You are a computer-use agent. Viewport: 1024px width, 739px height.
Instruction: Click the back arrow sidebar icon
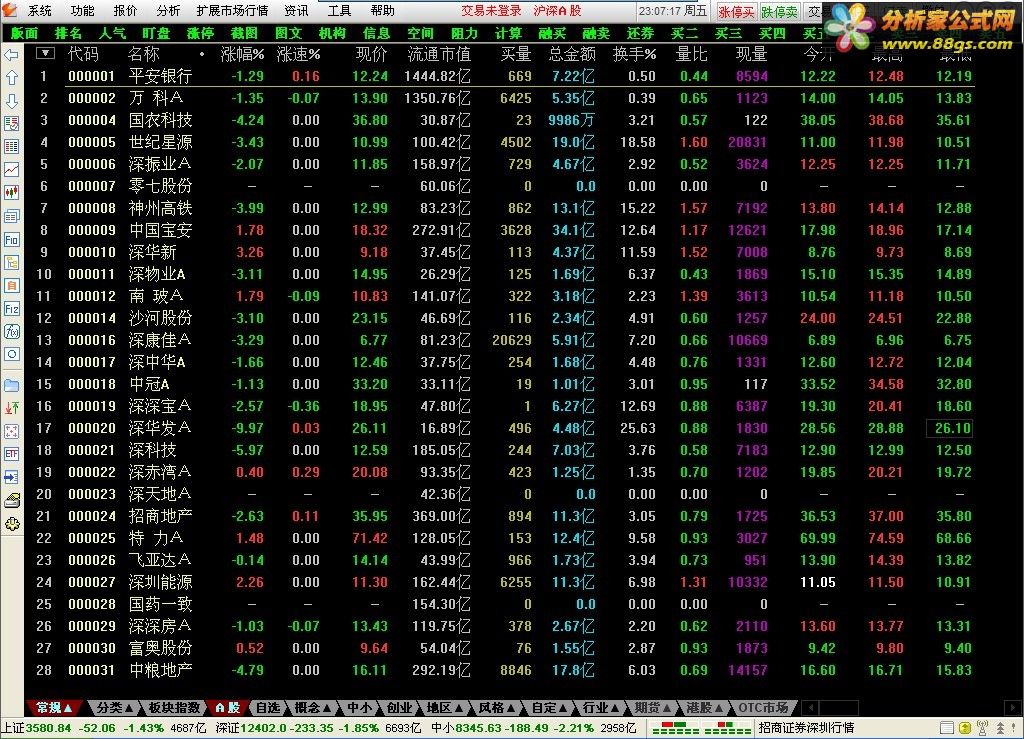pos(11,55)
